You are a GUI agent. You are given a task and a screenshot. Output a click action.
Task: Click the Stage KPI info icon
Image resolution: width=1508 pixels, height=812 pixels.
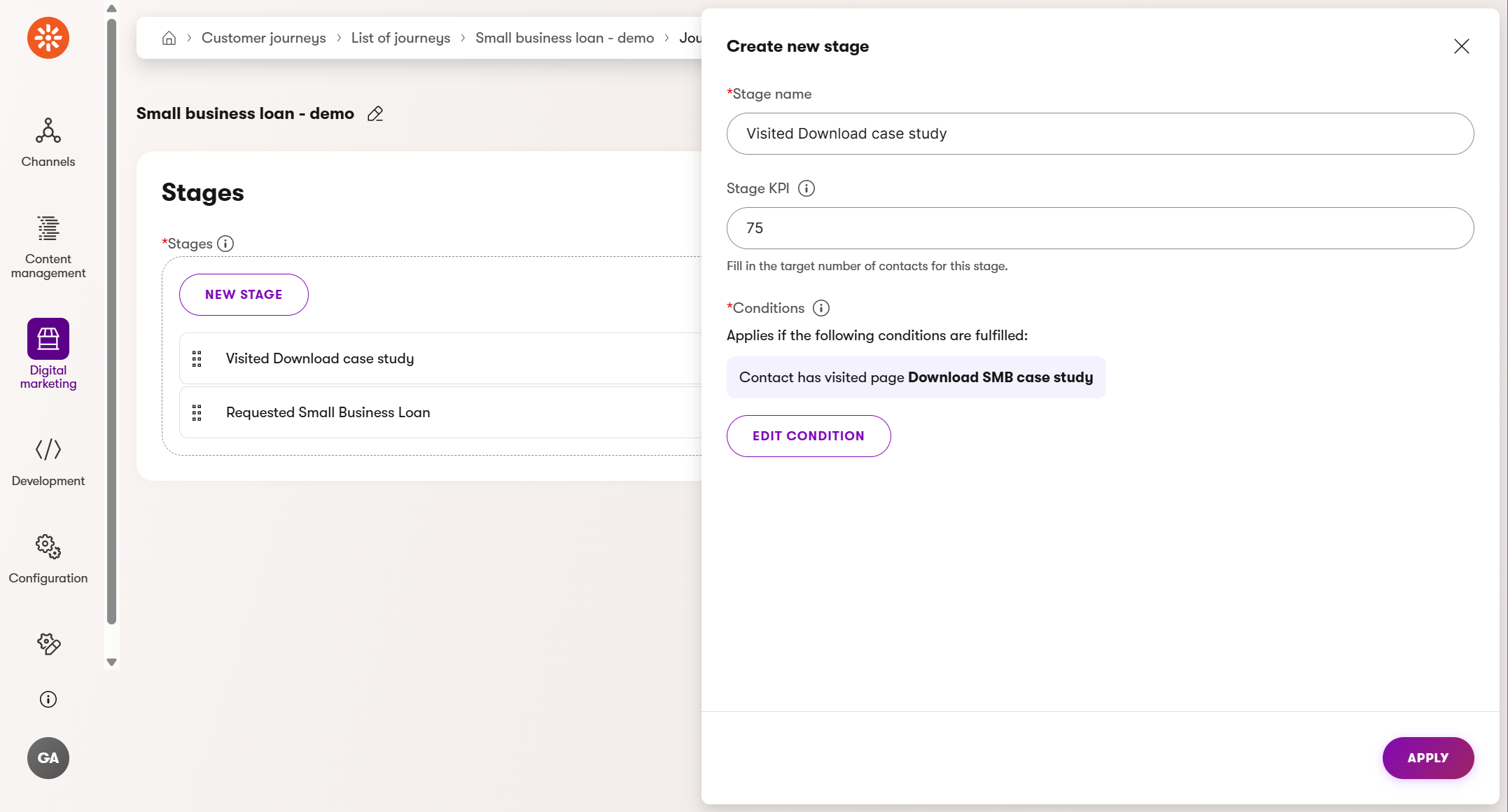click(x=807, y=188)
